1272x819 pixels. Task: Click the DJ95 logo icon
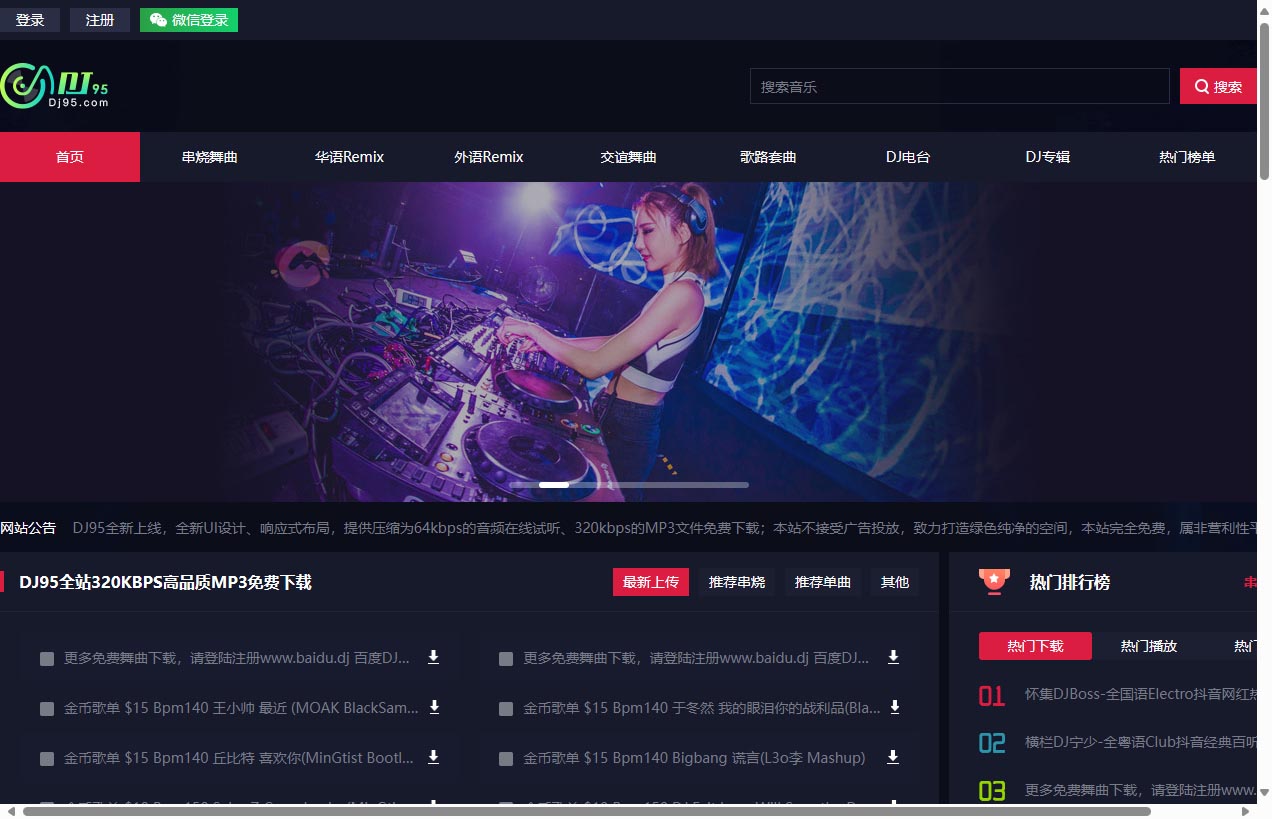[x=55, y=86]
